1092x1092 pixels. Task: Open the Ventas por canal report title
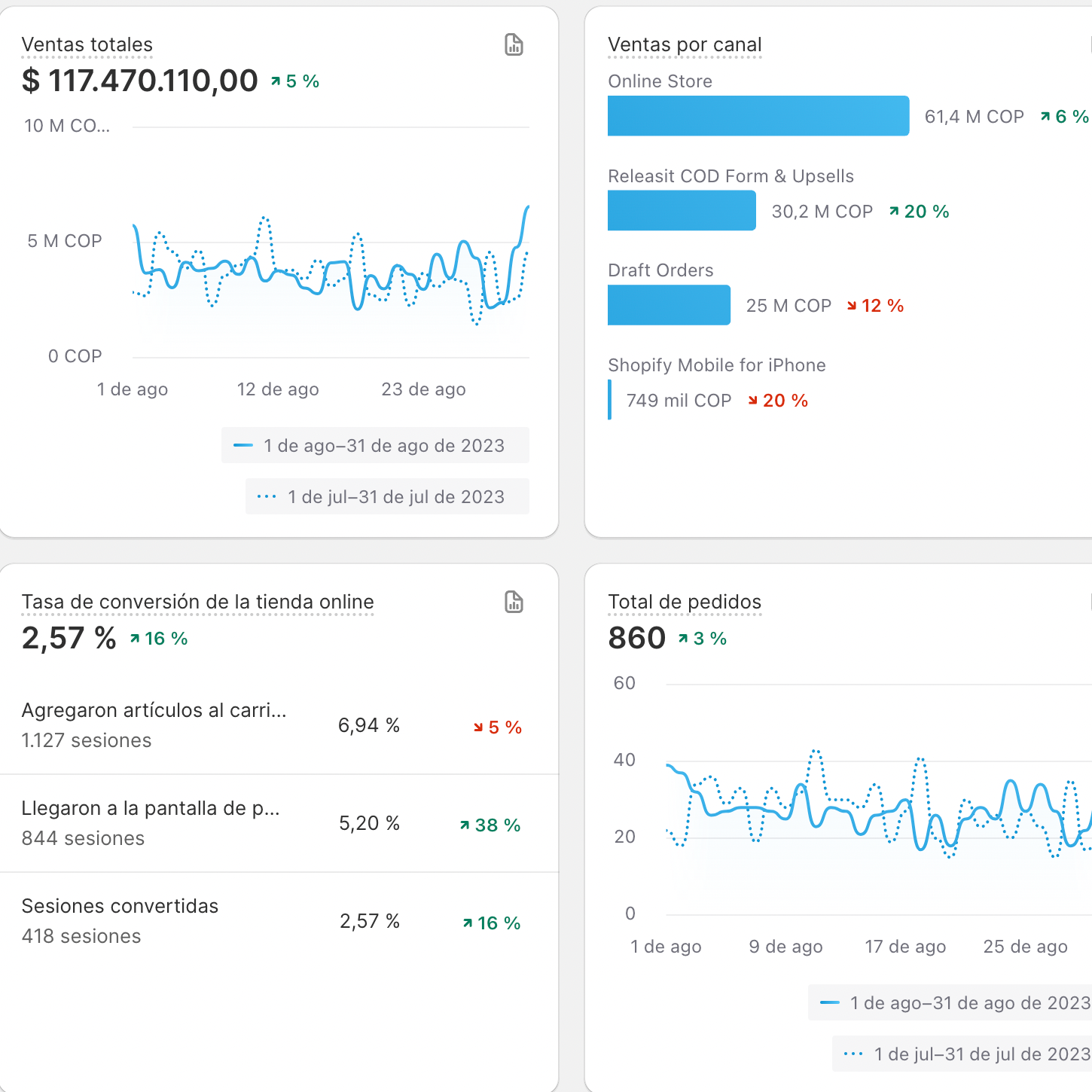click(x=685, y=45)
